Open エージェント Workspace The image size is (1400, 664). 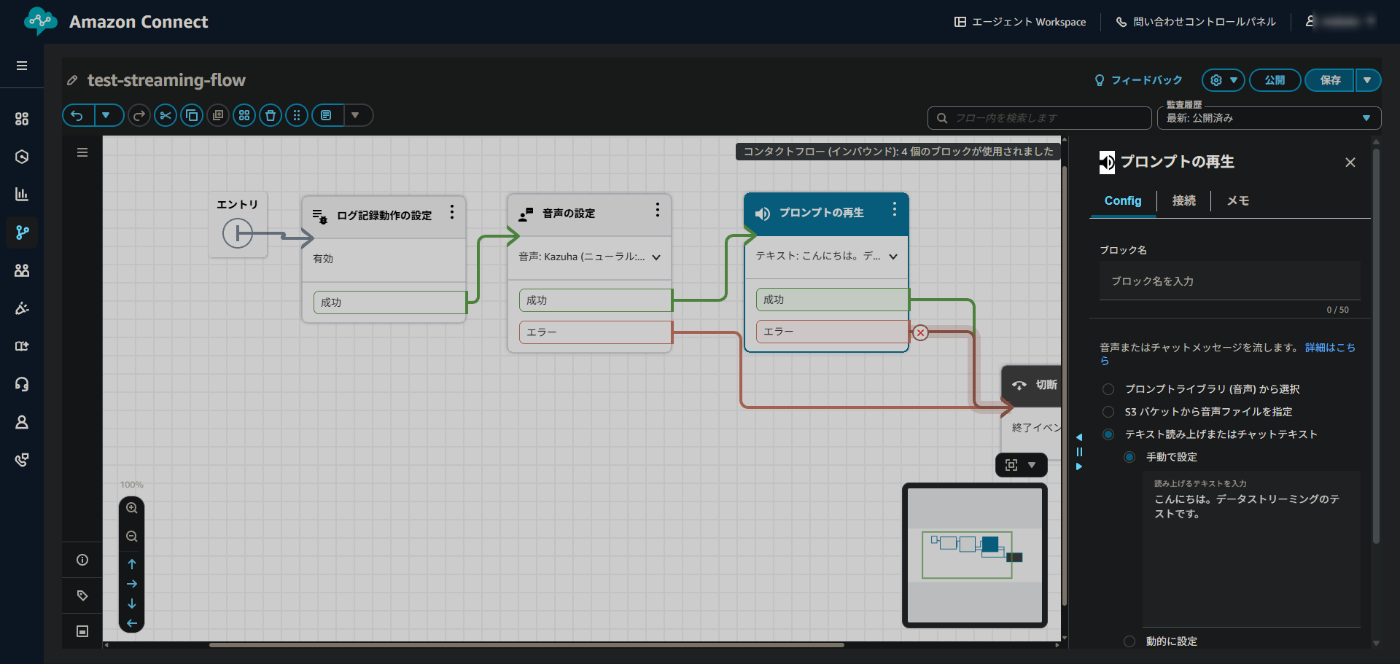(1020, 22)
